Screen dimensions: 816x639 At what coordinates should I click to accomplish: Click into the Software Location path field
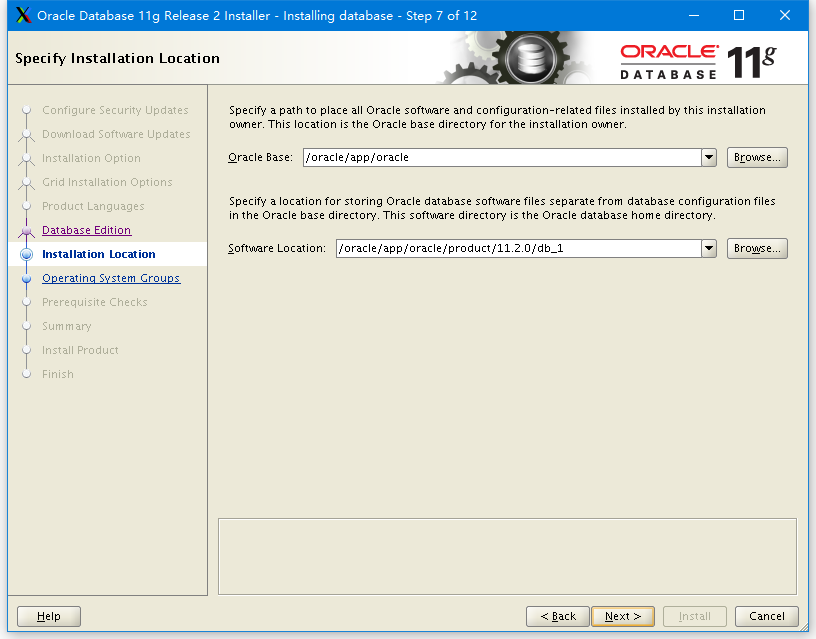tap(519, 248)
